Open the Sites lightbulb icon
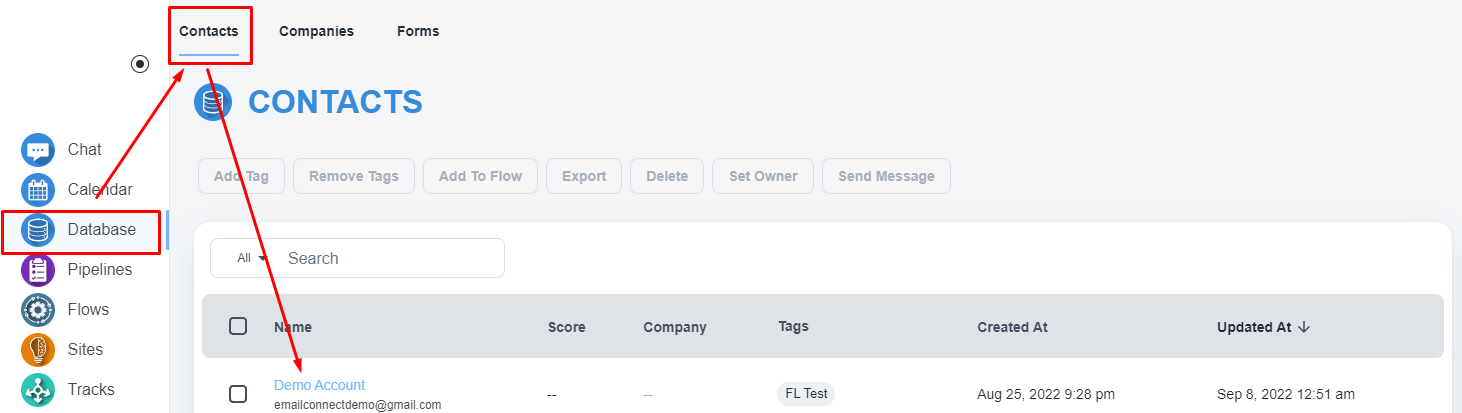1462x413 pixels. coord(38,350)
